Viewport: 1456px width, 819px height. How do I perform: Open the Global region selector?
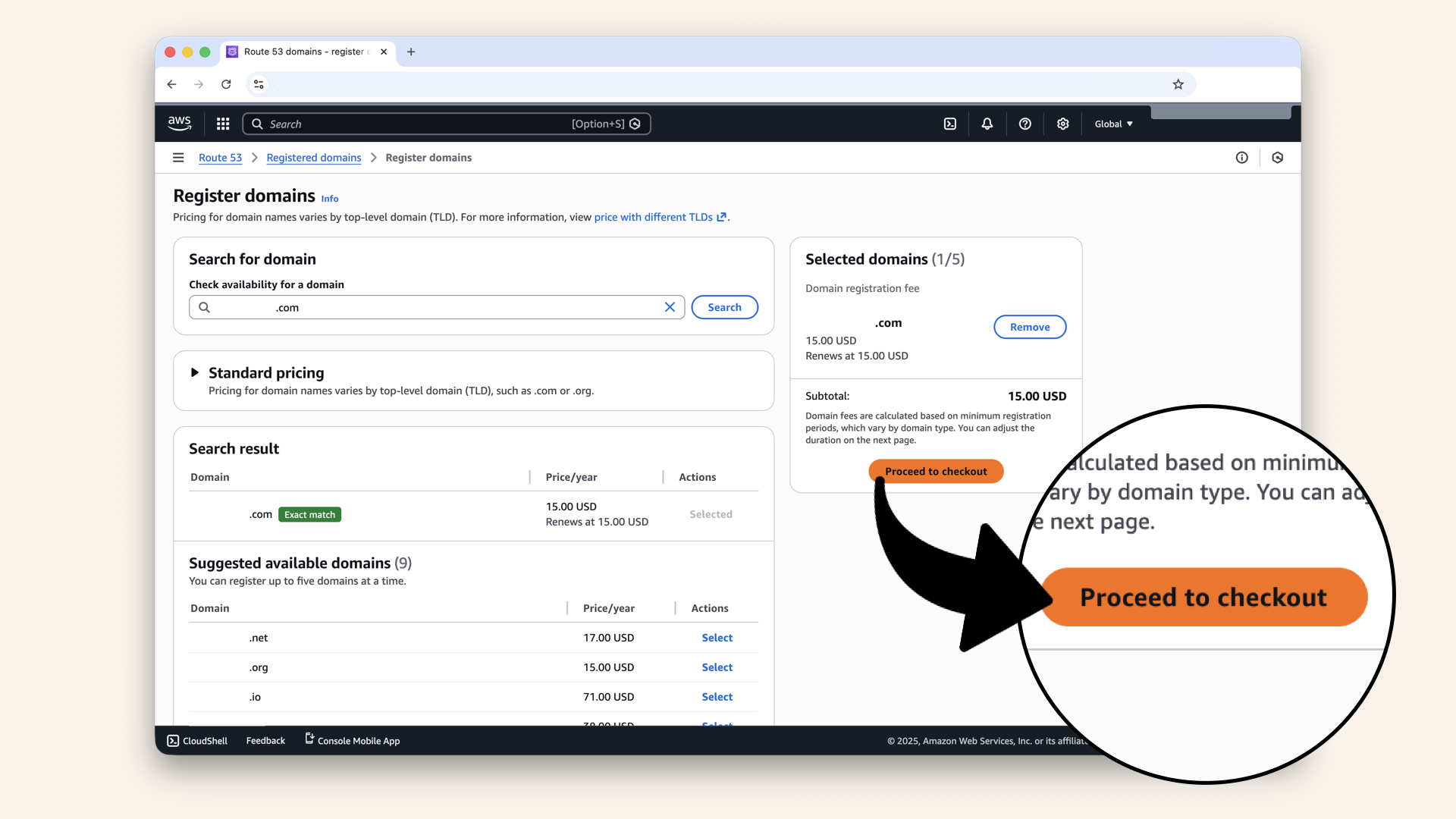1112,123
